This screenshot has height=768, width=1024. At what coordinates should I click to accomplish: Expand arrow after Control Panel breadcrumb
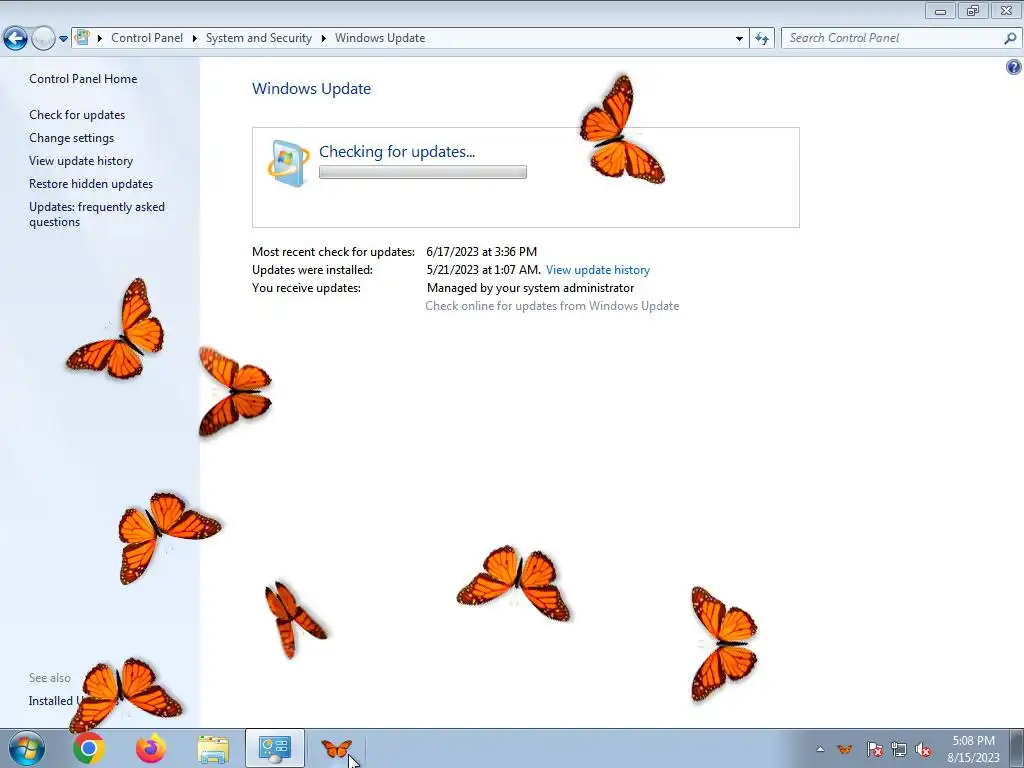coord(195,38)
